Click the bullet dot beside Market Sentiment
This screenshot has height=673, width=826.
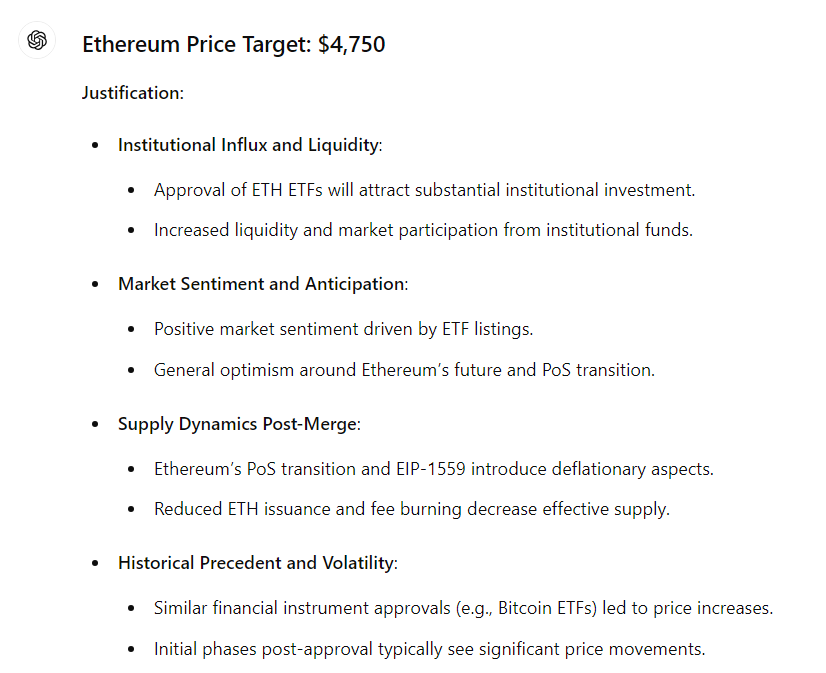[96, 285]
